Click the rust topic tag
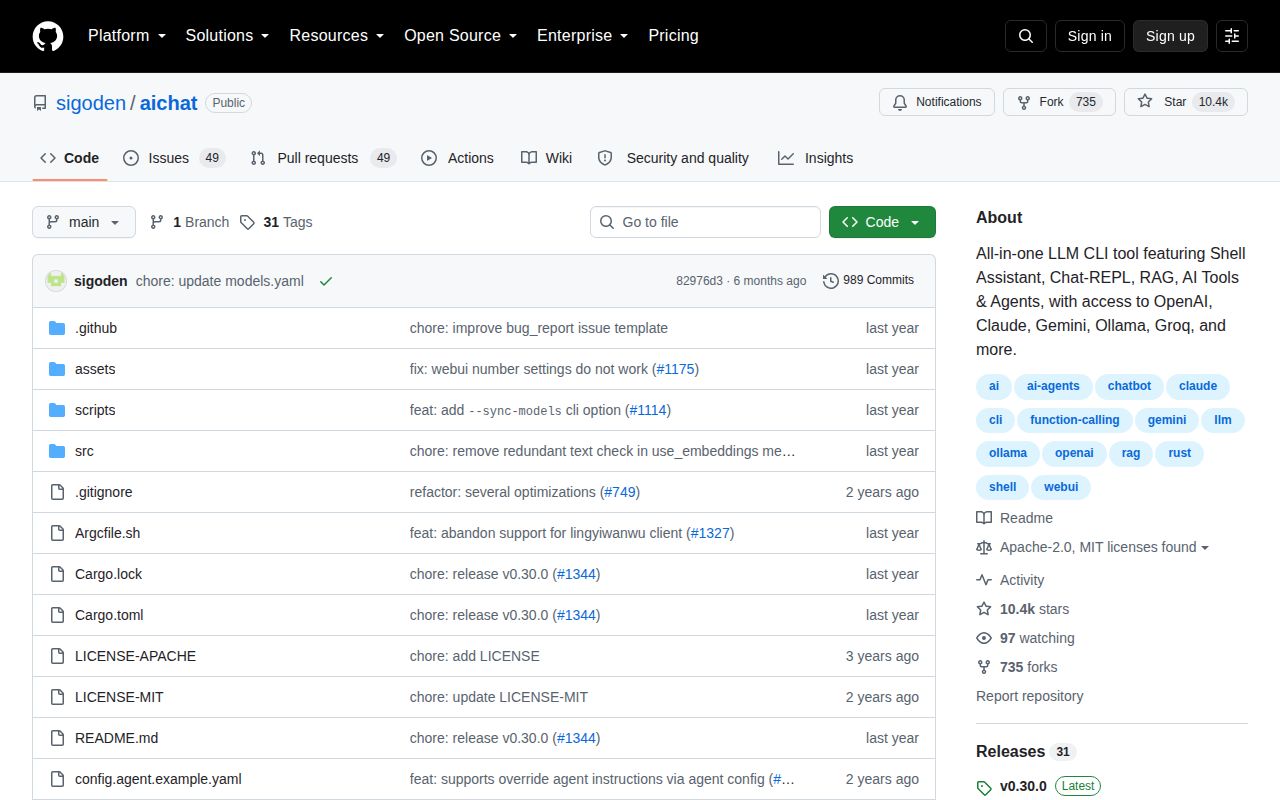The image size is (1280, 800). (x=1180, y=453)
